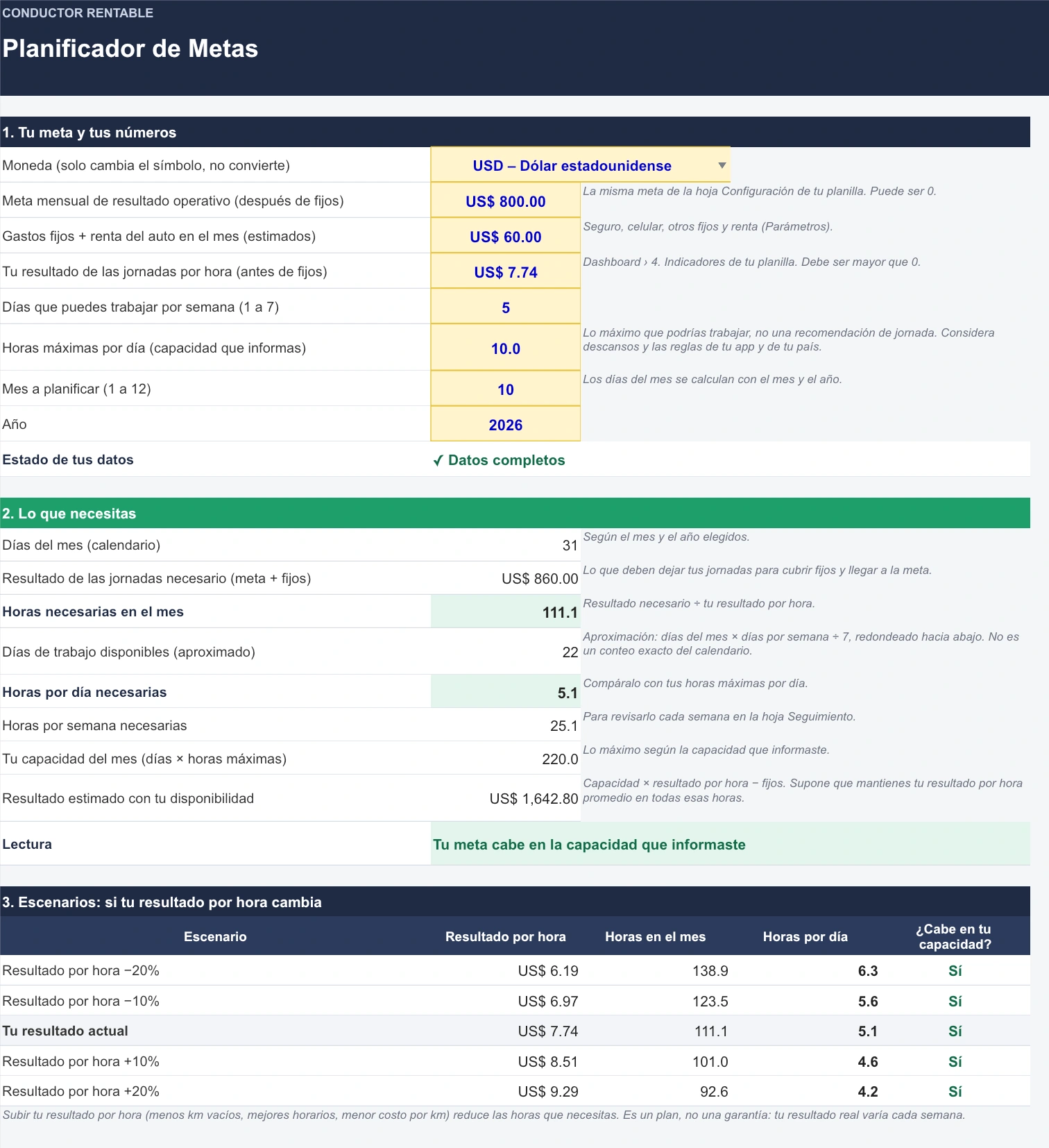This screenshot has height=1148, width=1049.
Task: Click the 'Escenario' column header
Action: 215,936
